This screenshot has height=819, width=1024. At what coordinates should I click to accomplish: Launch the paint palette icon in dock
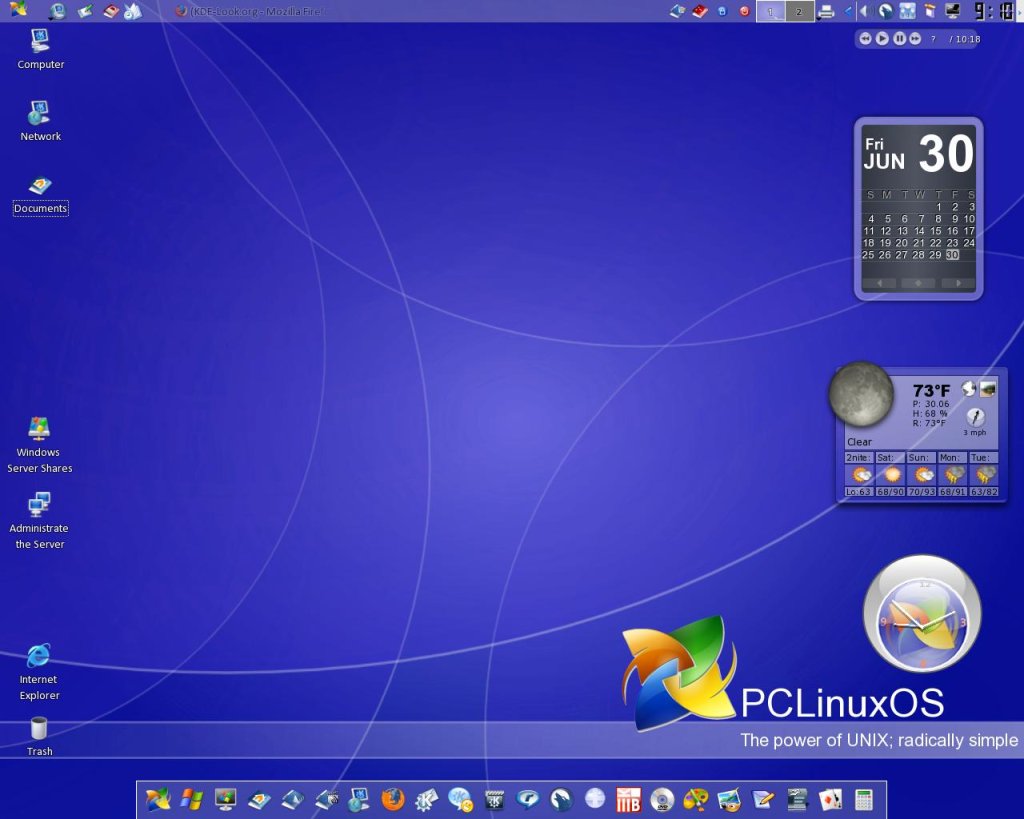point(696,799)
